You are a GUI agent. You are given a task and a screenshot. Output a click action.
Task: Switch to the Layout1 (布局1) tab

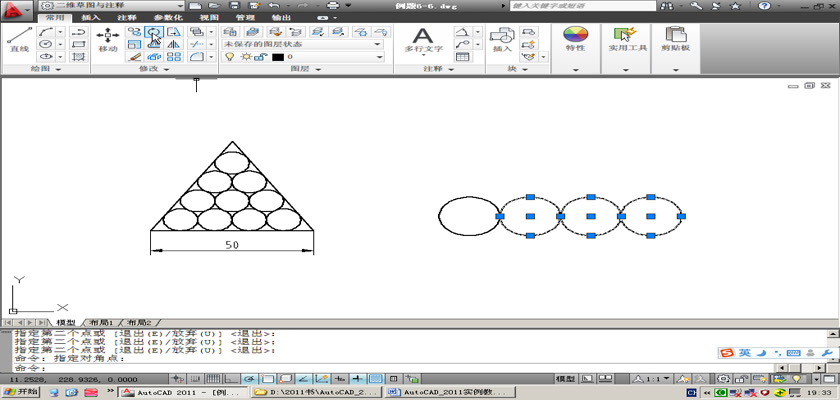pyautogui.click(x=98, y=323)
